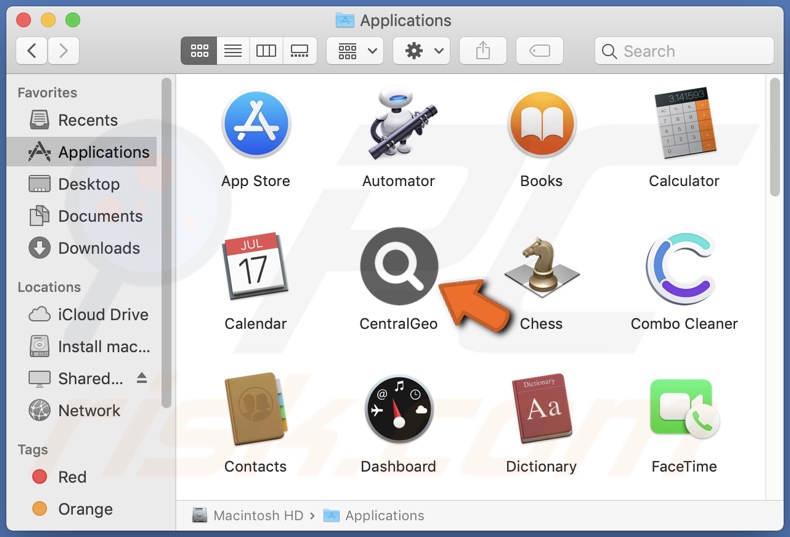
Task: Click the main file area scrollbar
Action: pos(775,137)
